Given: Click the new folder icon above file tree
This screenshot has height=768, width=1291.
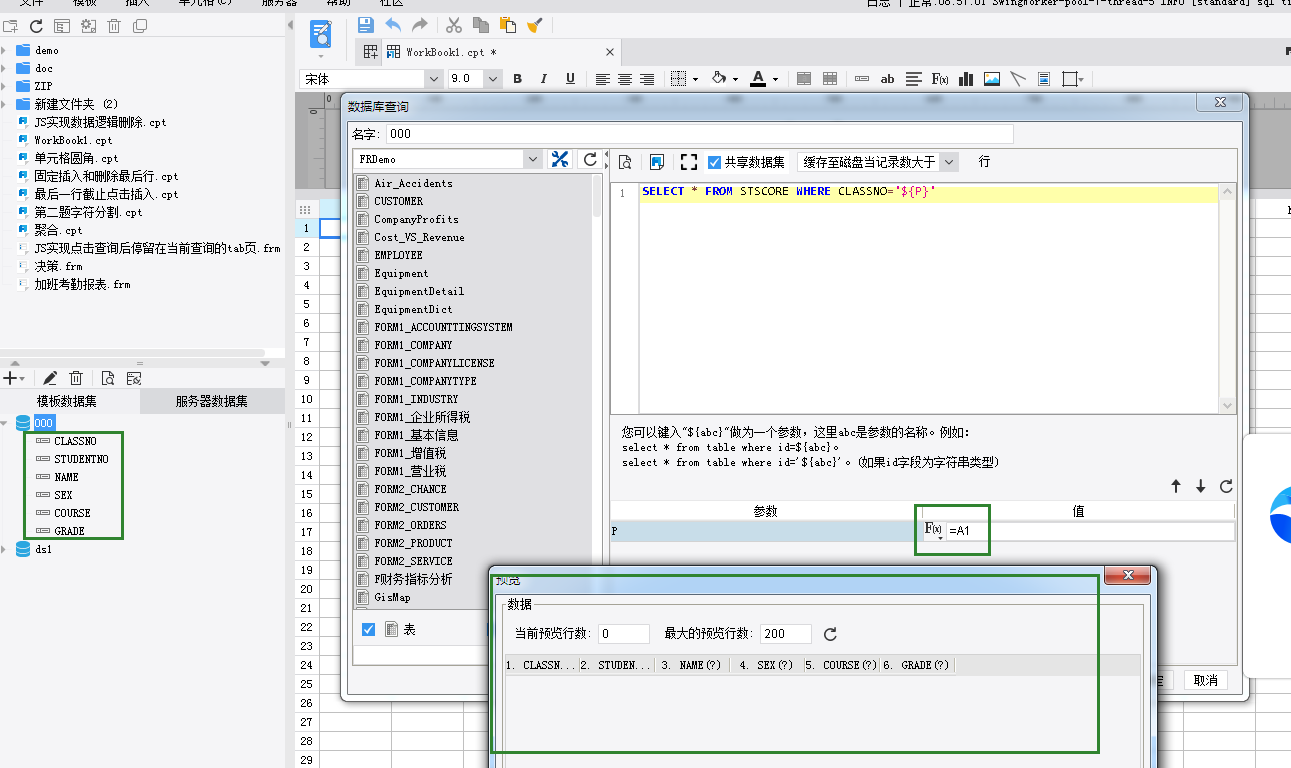Looking at the screenshot, I should coord(10,26).
